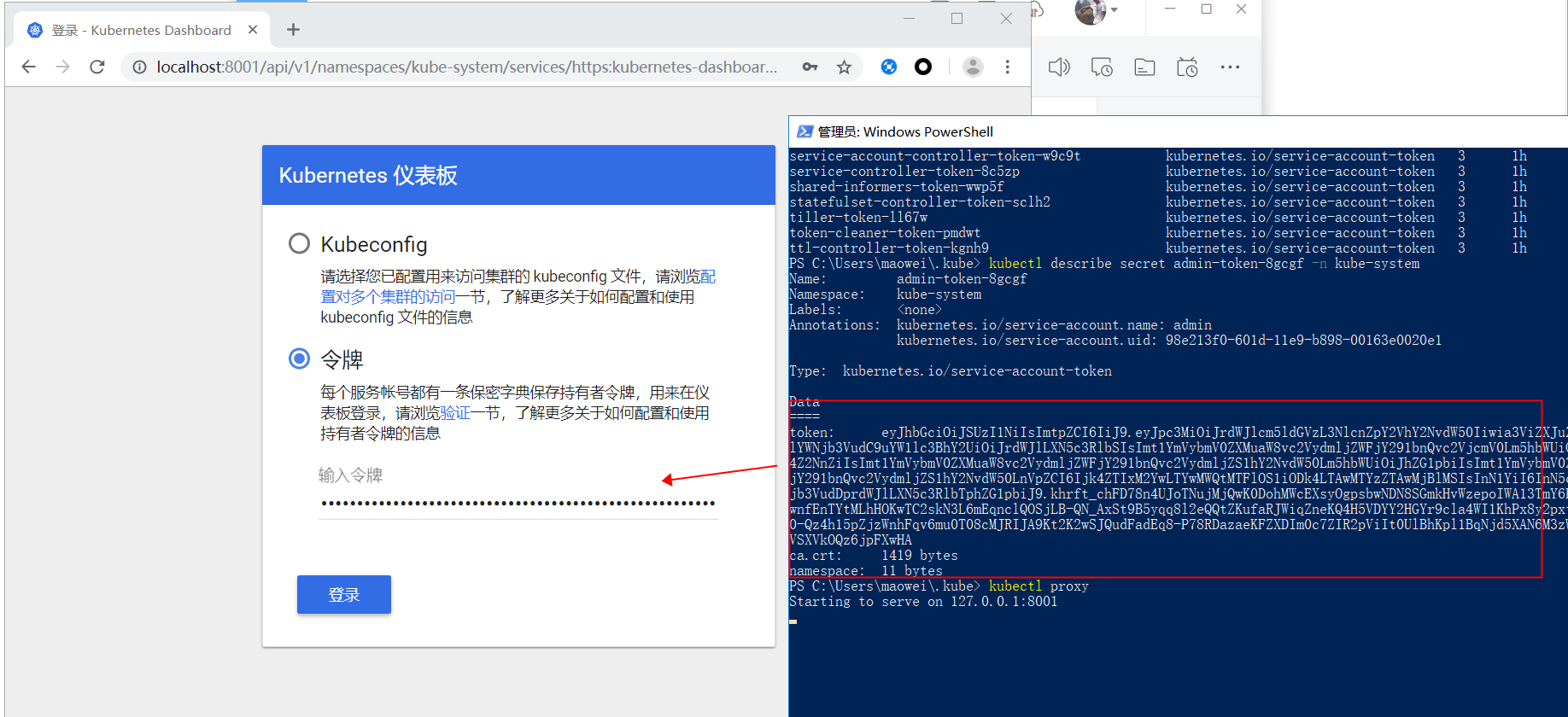Click the 令牌 option label text
This screenshot has height=717, width=1568.
click(342, 359)
